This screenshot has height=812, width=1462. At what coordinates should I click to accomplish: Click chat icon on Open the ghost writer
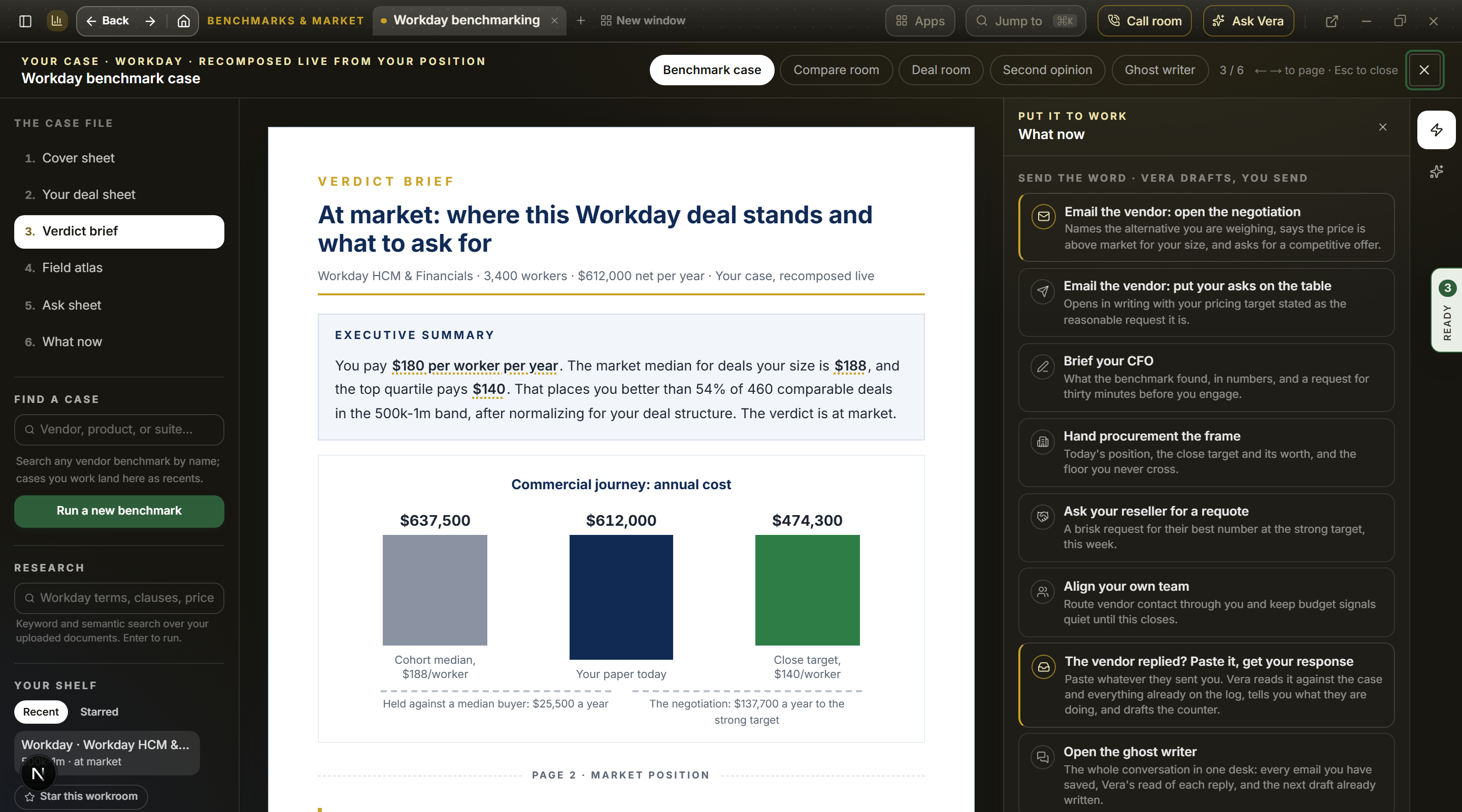click(1043, 757)
